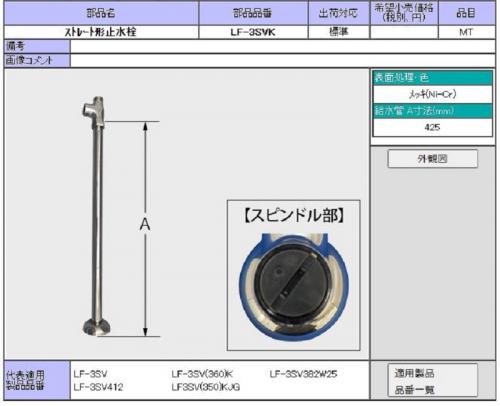Click the LF-3SV applicable product number

90,374
